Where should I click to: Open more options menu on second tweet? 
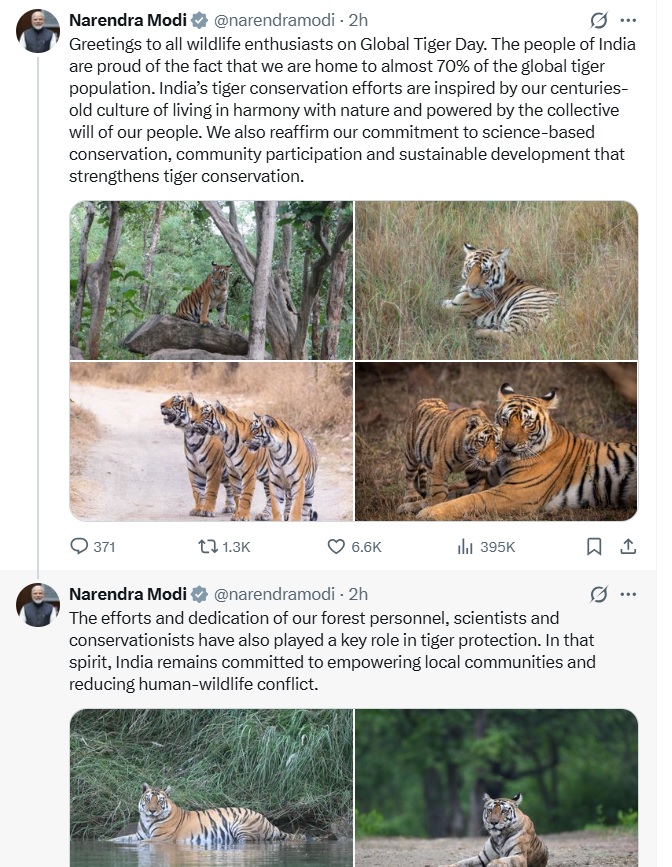628,594
